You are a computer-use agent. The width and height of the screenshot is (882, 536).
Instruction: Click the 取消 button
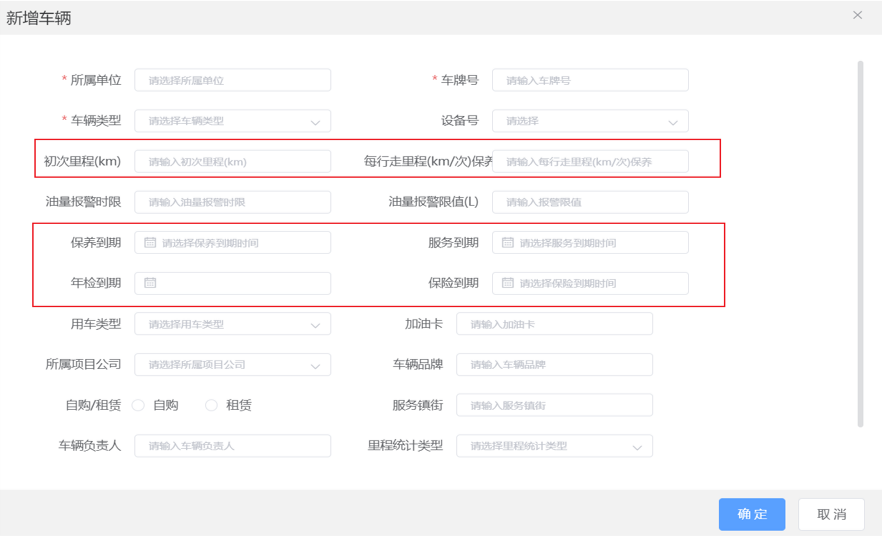[x=831, y=514]
